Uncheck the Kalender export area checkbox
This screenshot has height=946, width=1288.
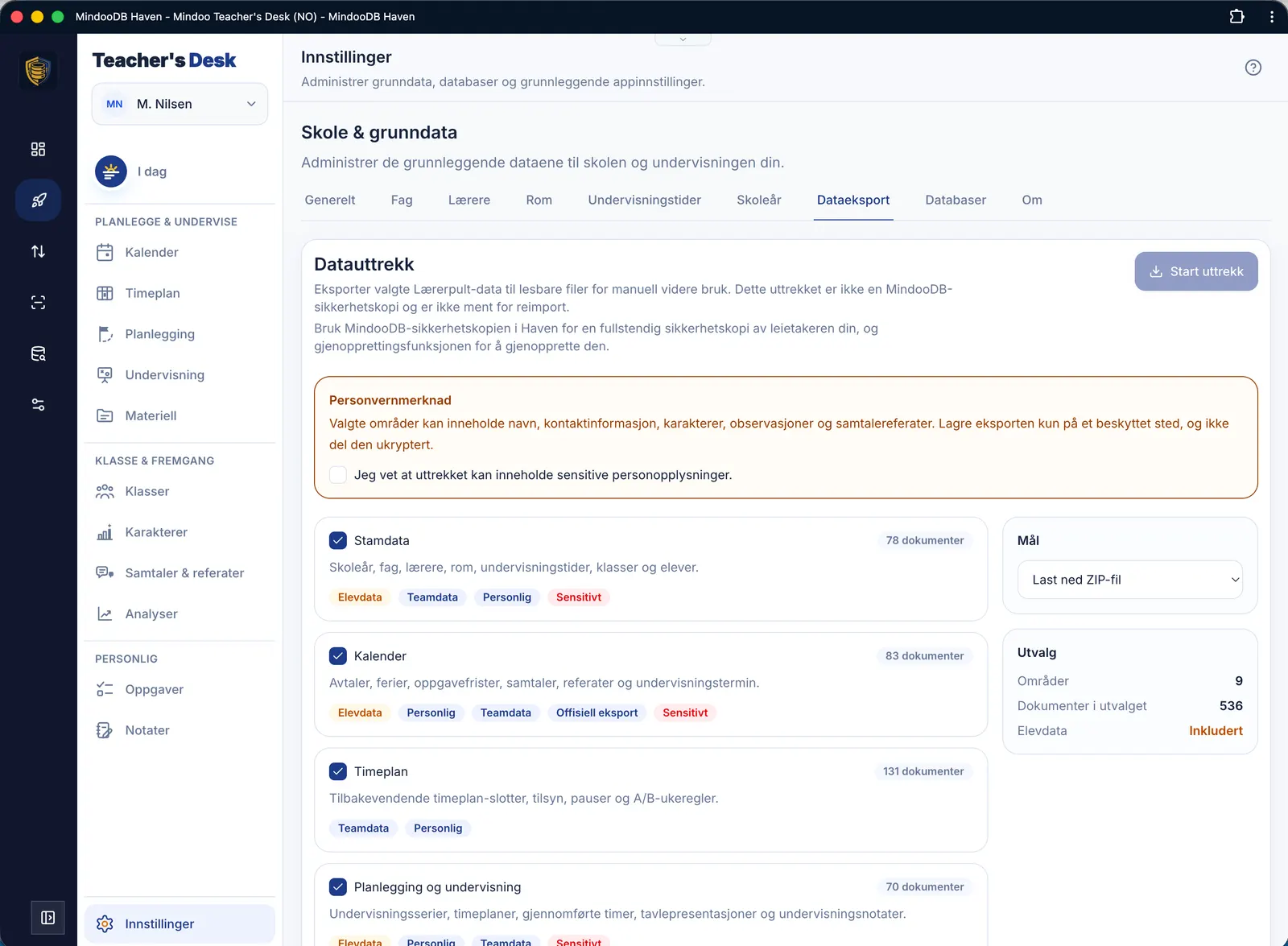(x=338, y=656)
